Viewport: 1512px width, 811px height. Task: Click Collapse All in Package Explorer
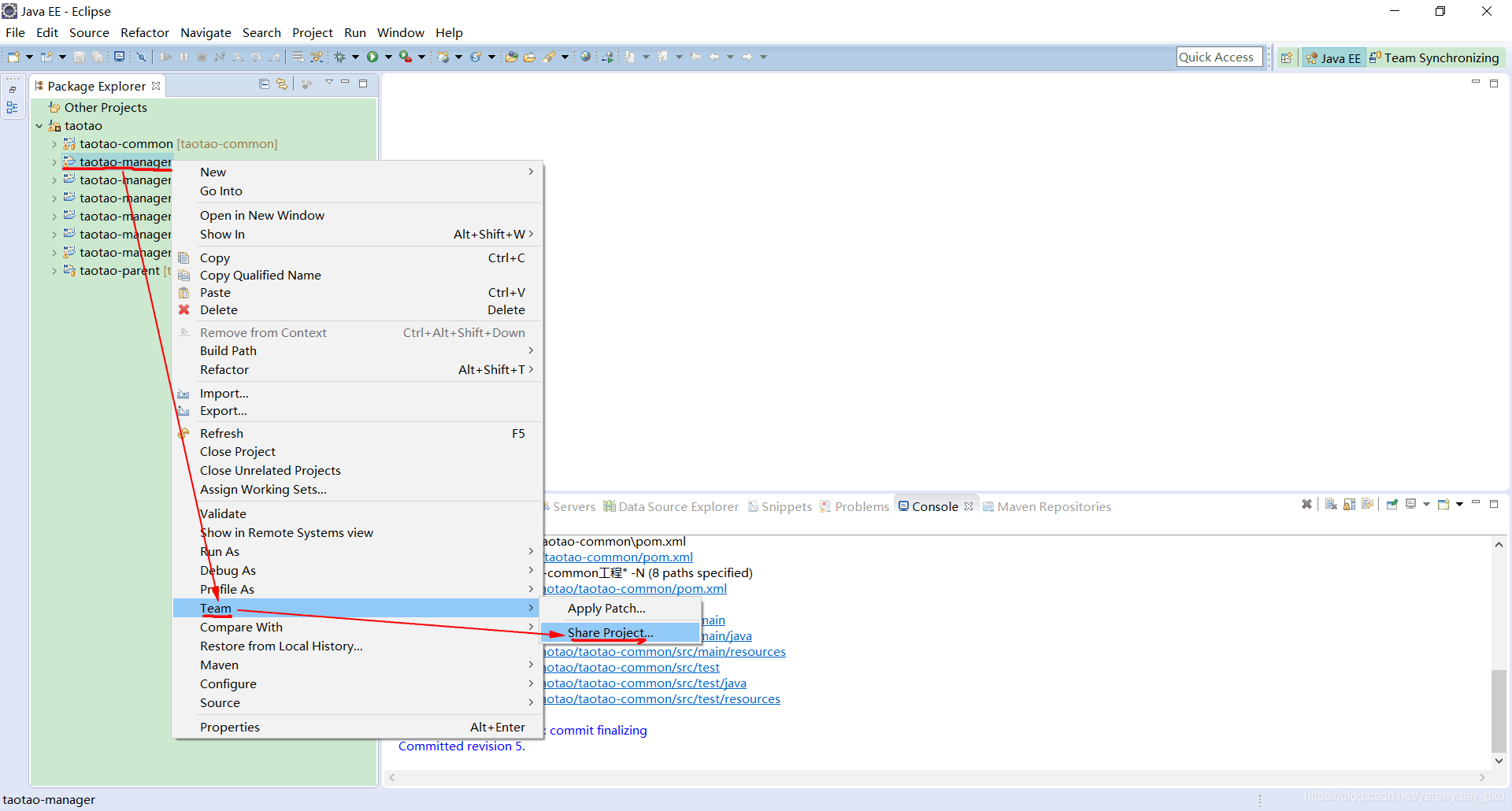pos(264,84)
